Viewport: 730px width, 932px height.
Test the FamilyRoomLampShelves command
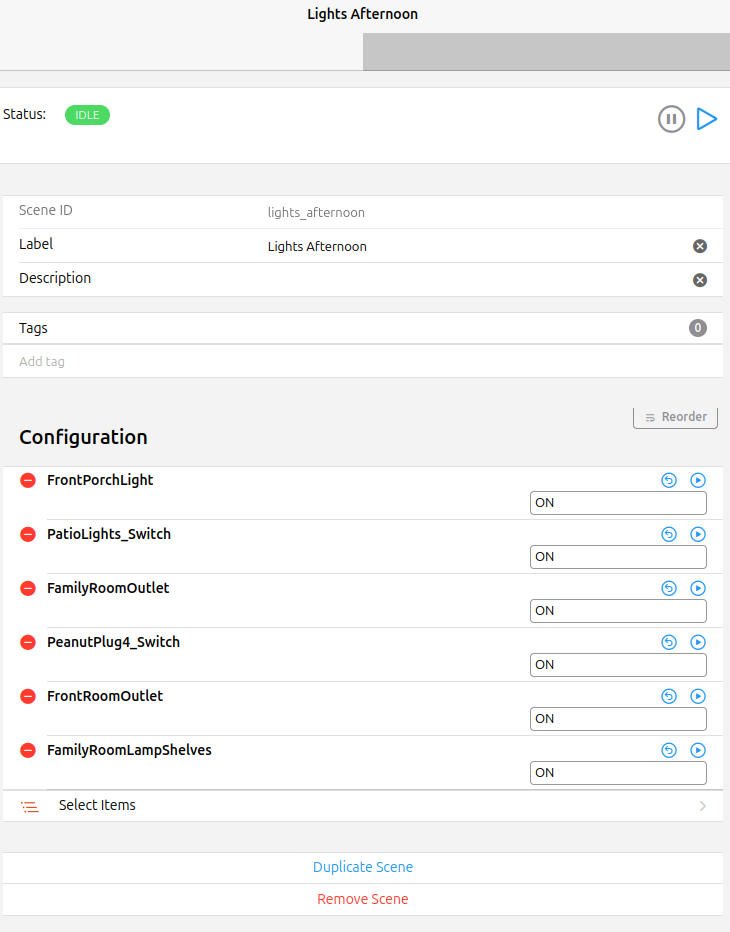698,750
